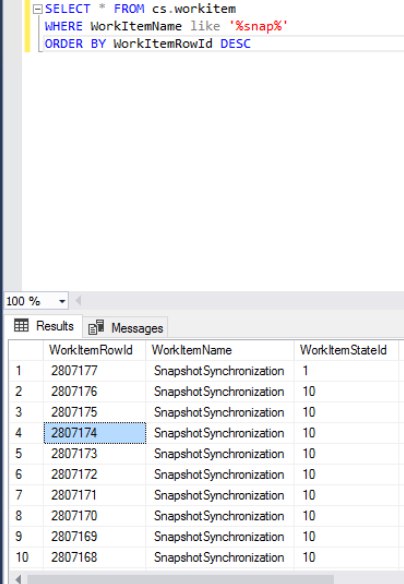Click state value 10 in row 2807176
404x584 pixels.
pos(346,391)
